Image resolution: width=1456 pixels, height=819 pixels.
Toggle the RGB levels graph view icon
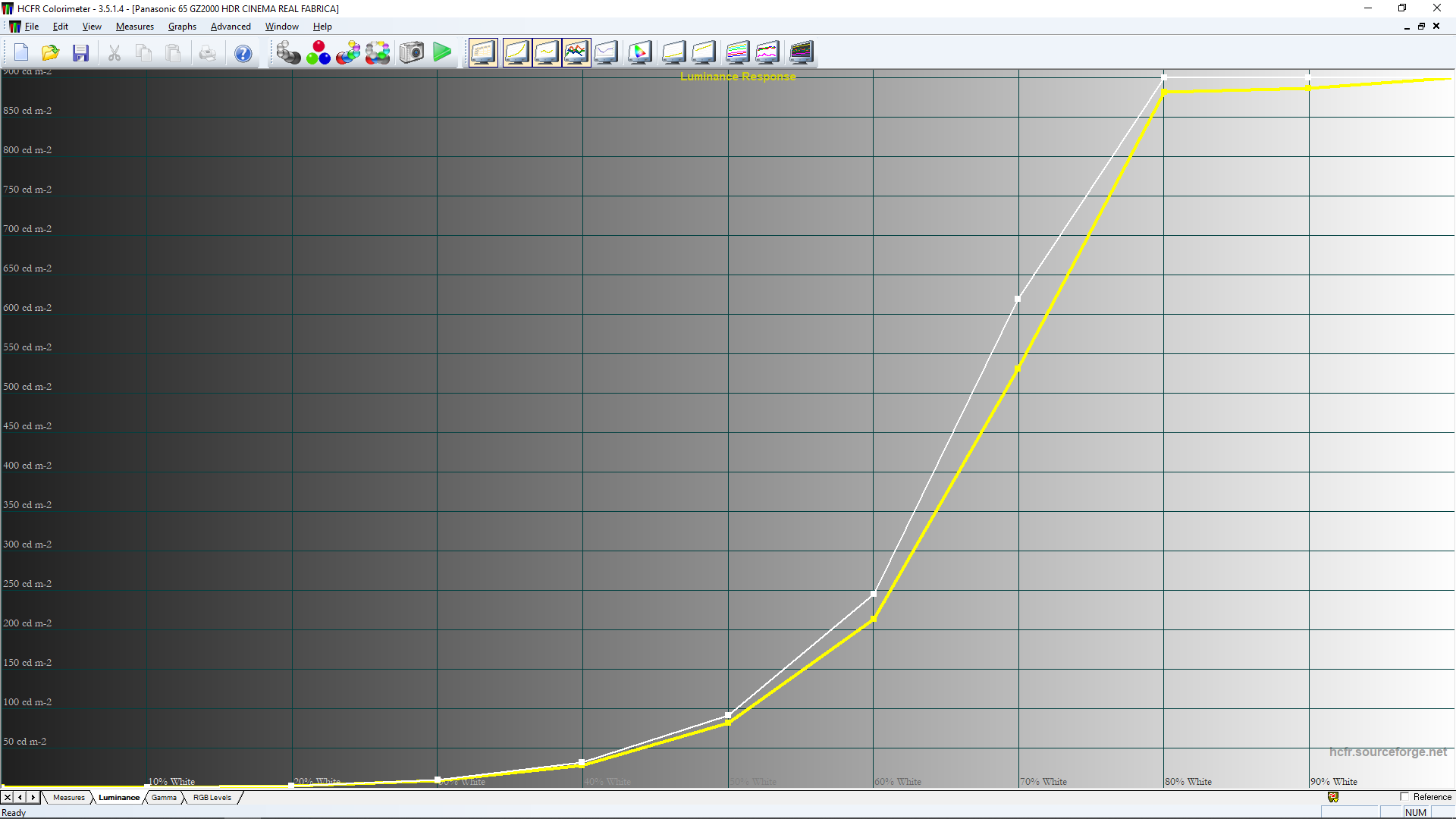click(x=576, y=52)
